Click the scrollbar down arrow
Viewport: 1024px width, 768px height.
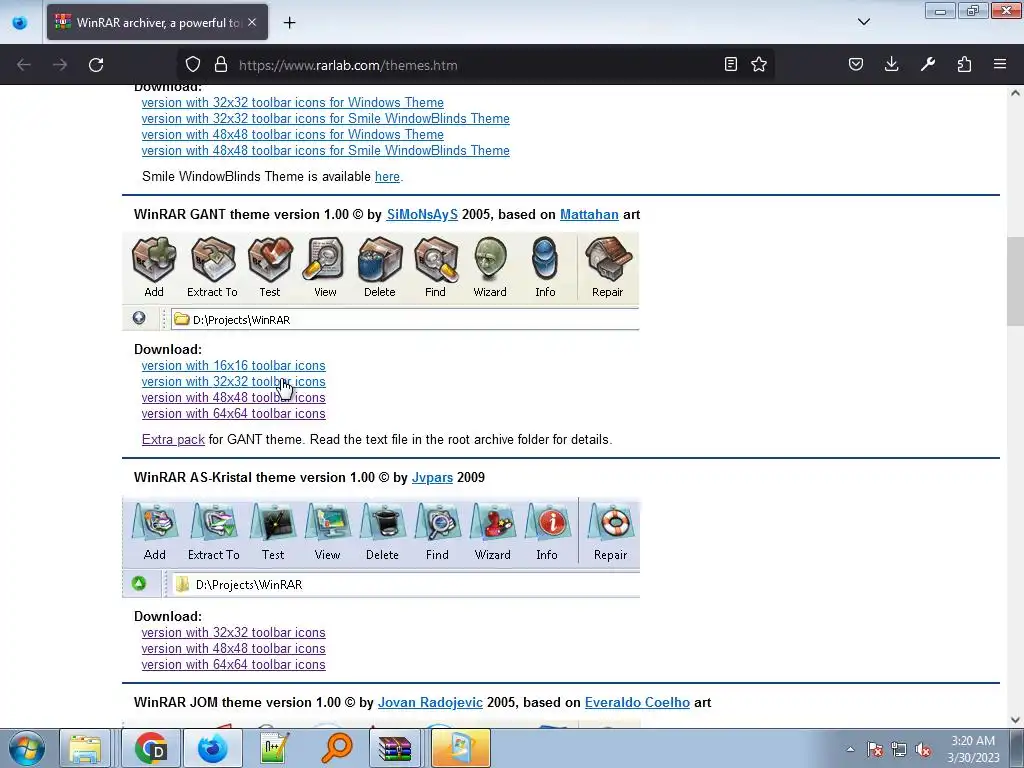tap(1015, 720)
